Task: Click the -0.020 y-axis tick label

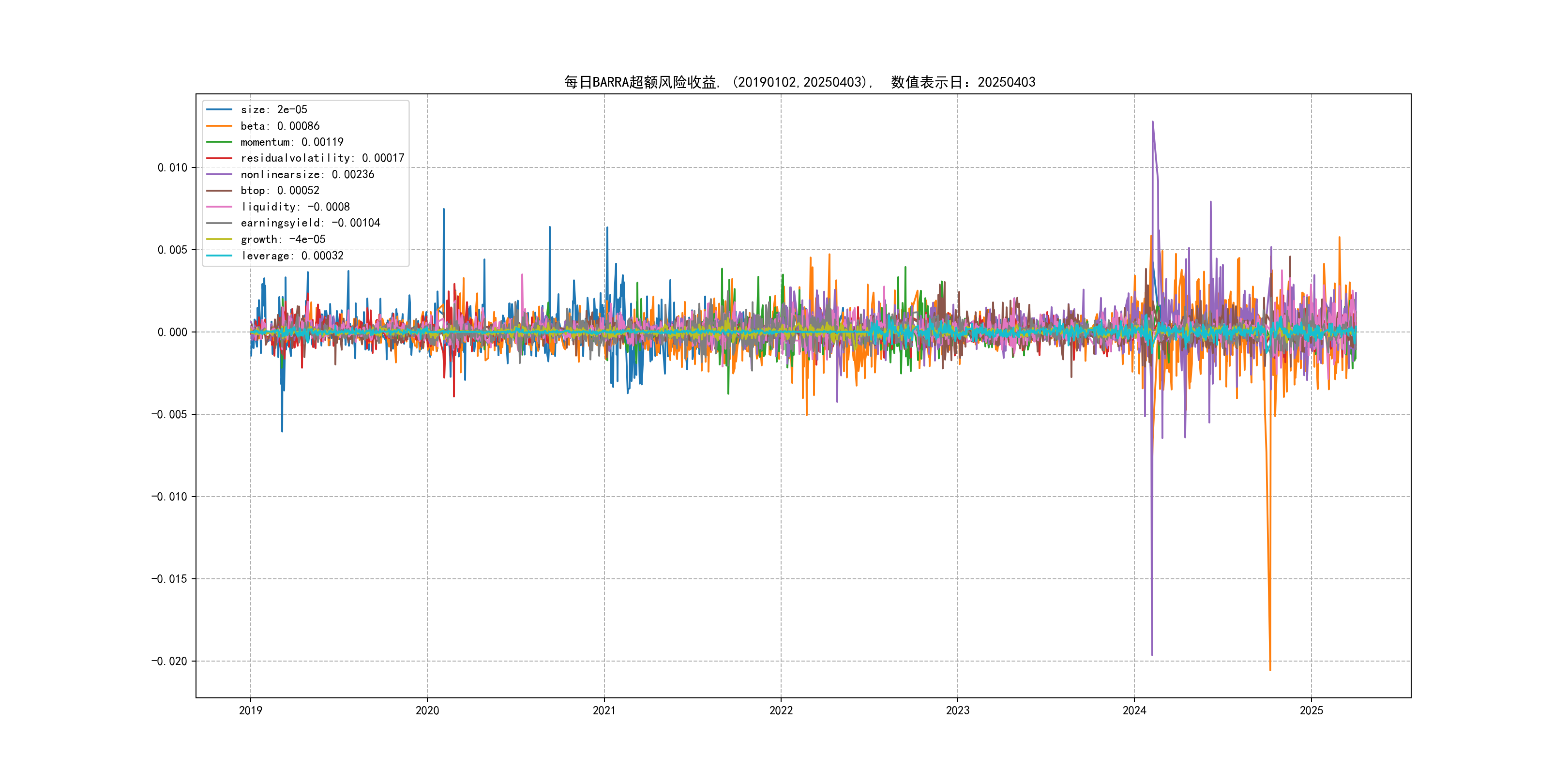Action: click(169, 662)
